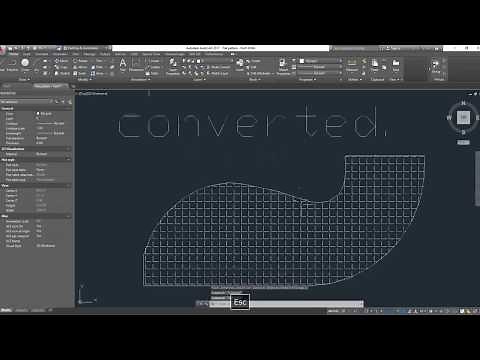Select the Text tool with large A
This screenshot has width=480, height=360.
tap(123, 64)
